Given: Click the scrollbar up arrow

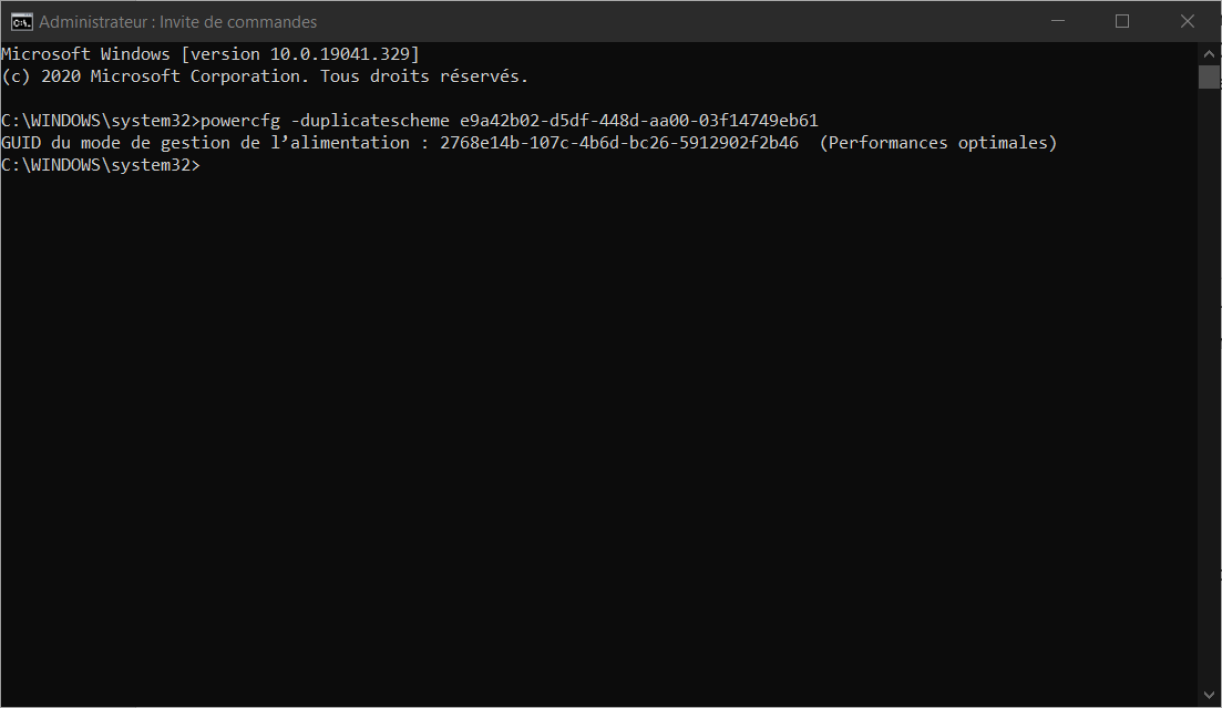Looking at the screenshot, I should pyautogui.click(x=1209, y=52).
